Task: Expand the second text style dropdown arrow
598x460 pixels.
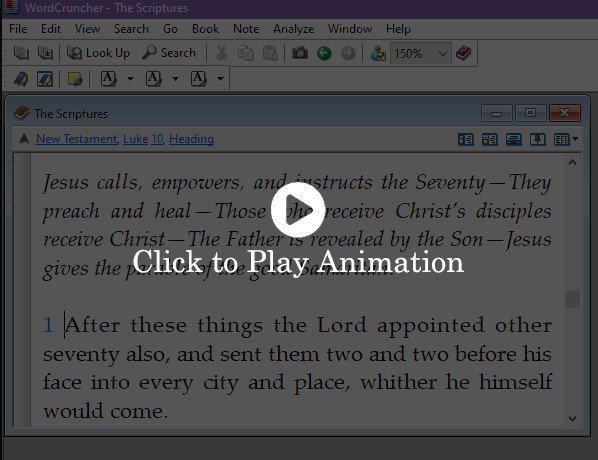Action: pyautogui.click(x=175, y=79)
